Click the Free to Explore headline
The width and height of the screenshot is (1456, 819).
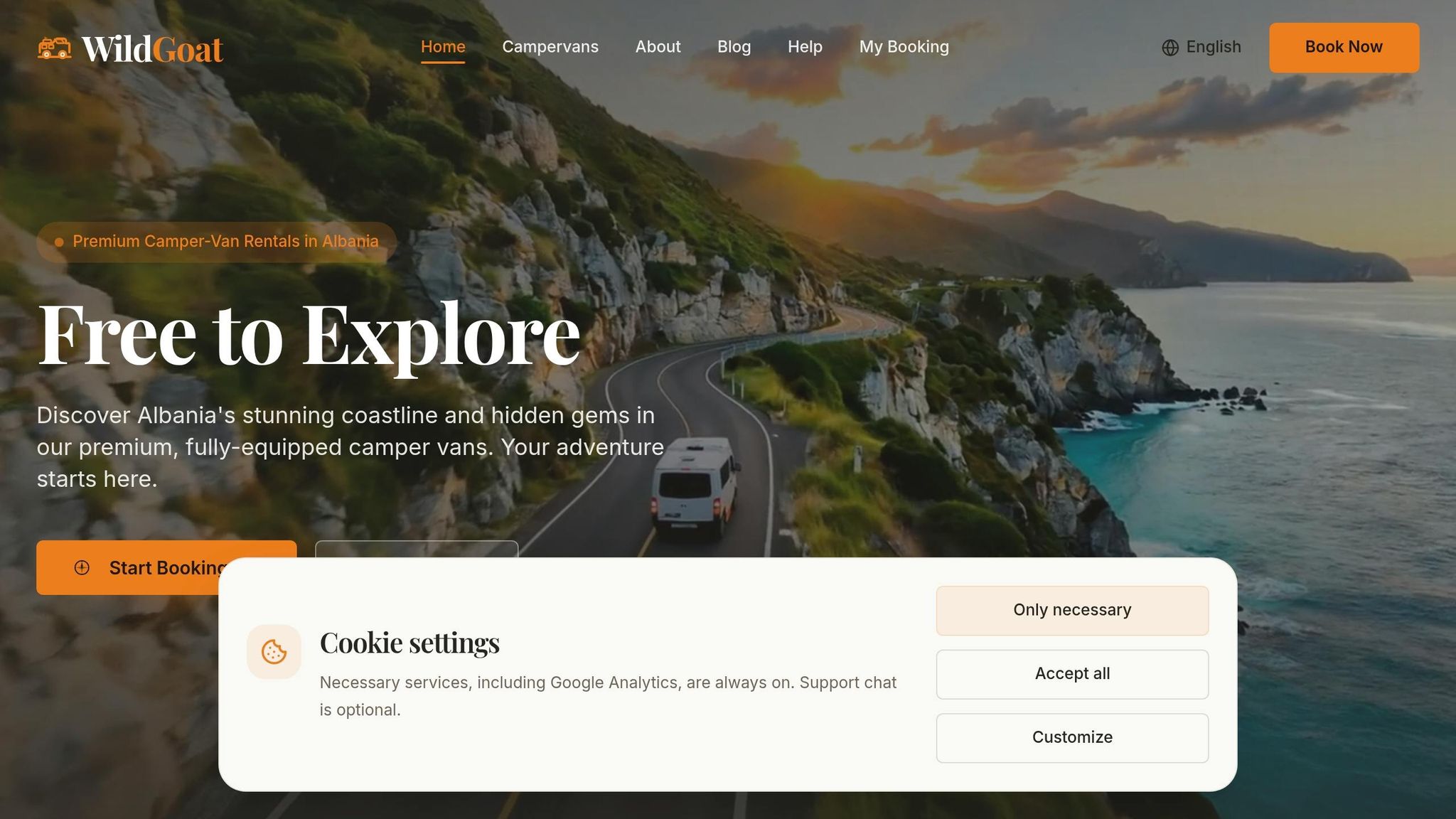tap(309, 334)
